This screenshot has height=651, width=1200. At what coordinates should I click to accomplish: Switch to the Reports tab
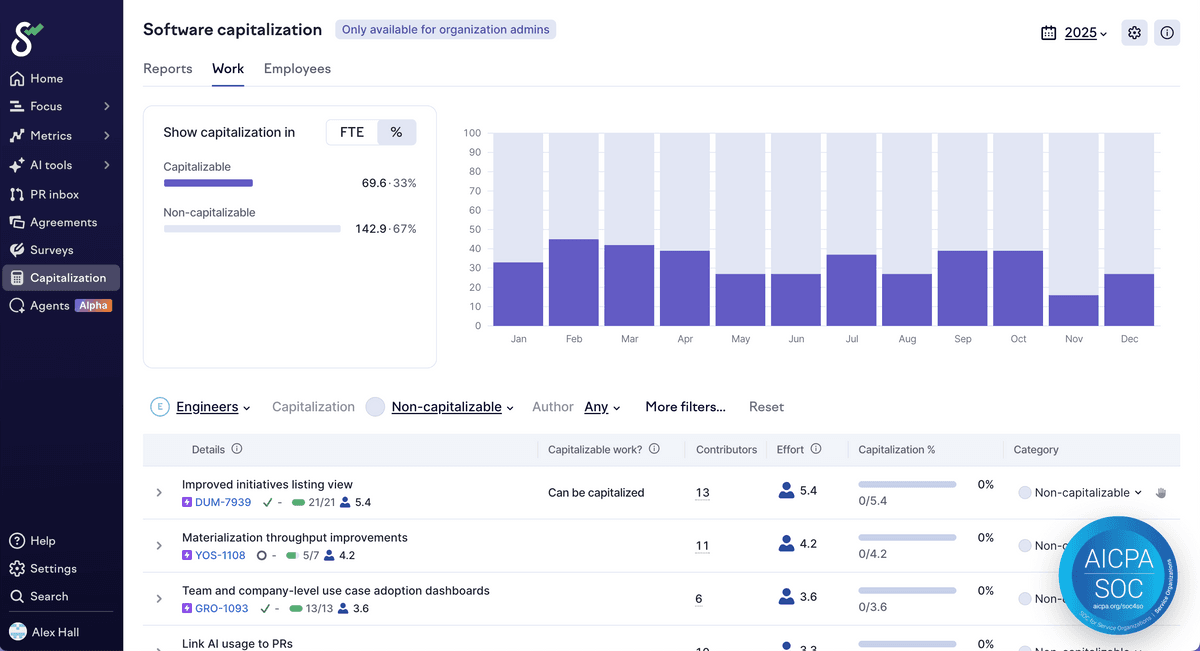pos(167,69)
